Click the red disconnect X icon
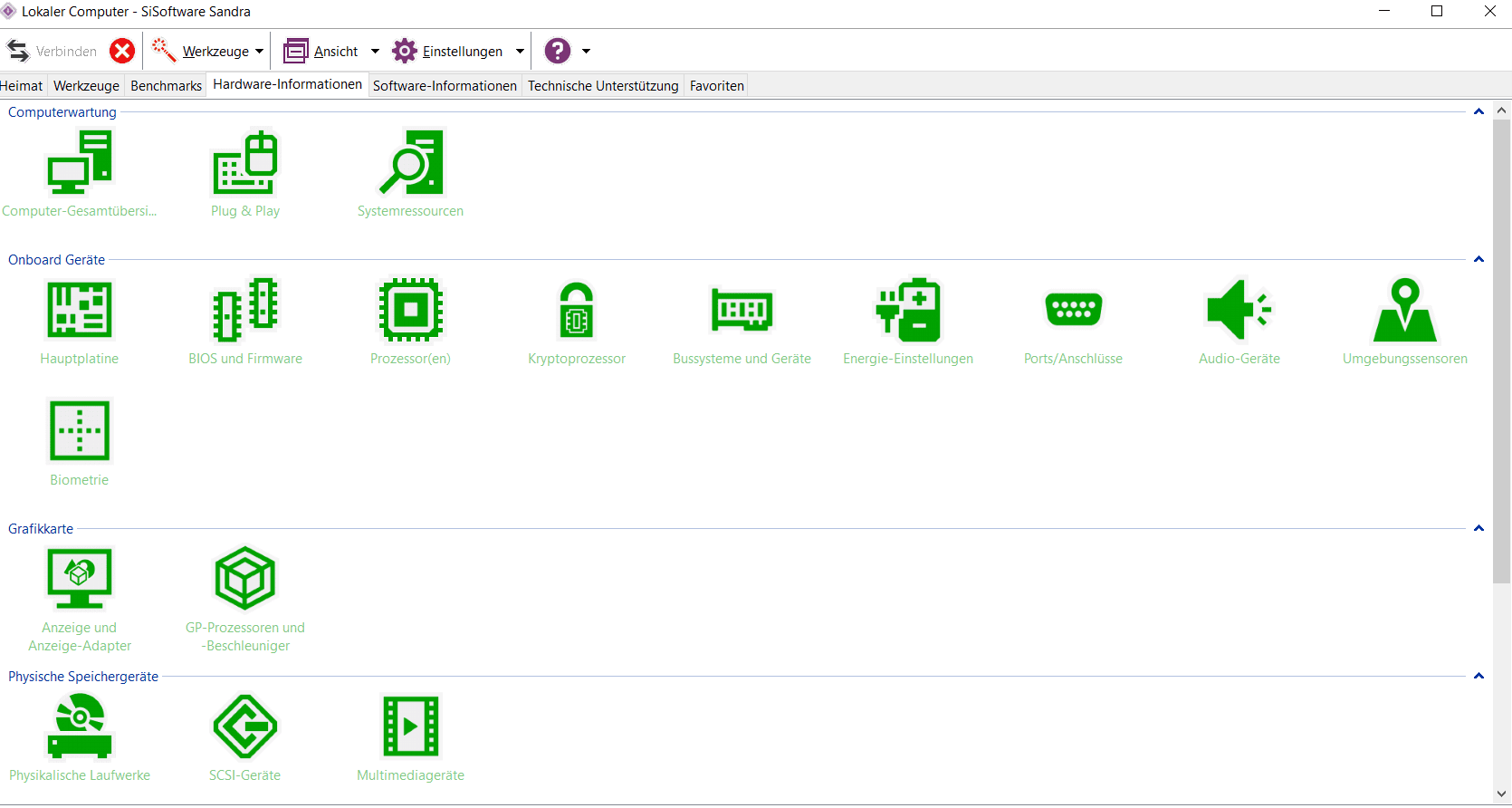The image size is (1512, 808). [122, 51]
